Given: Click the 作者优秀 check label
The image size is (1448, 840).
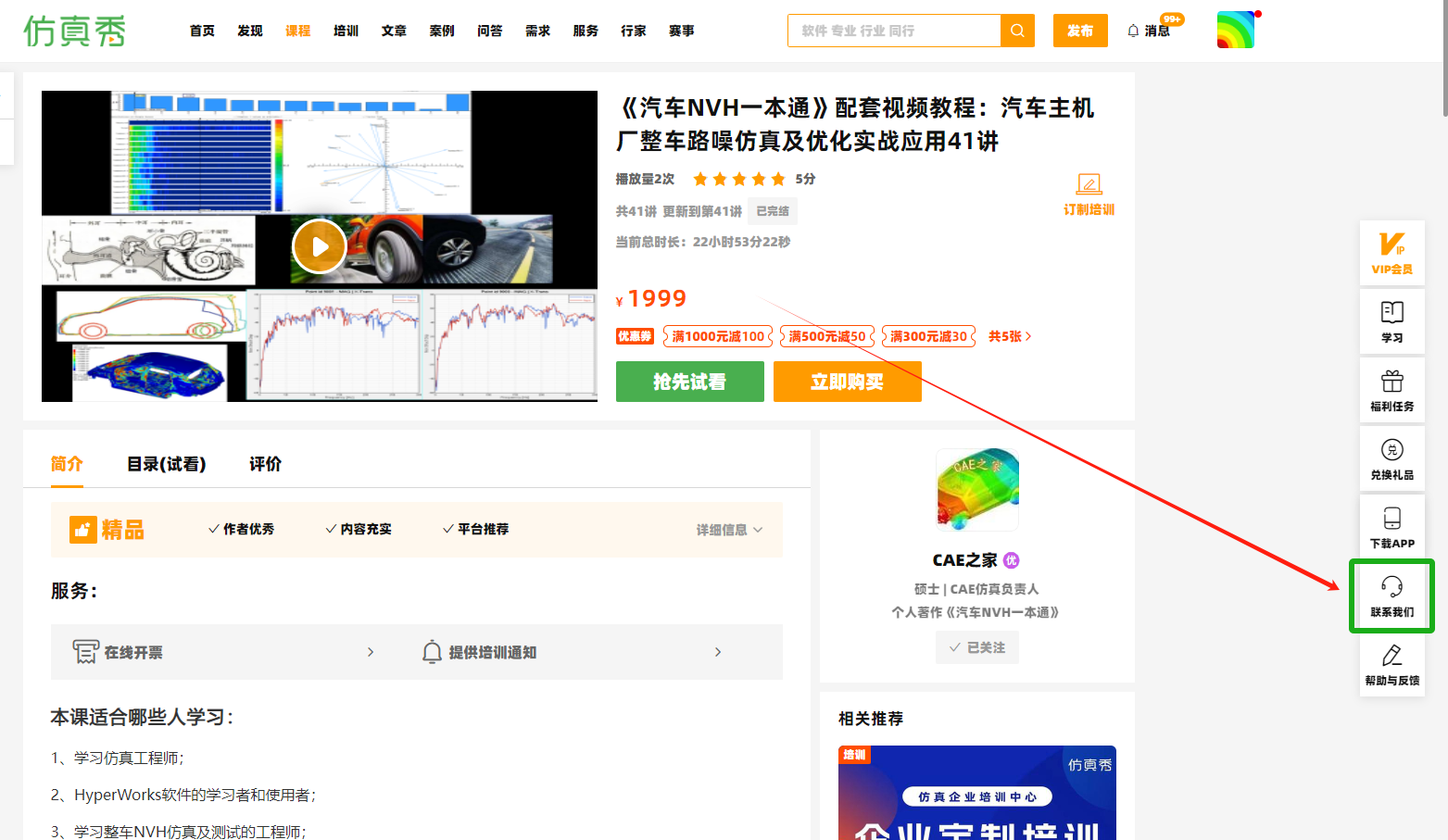Looking at the screenshot, I should pyautogui.click(x=242, y=529).
